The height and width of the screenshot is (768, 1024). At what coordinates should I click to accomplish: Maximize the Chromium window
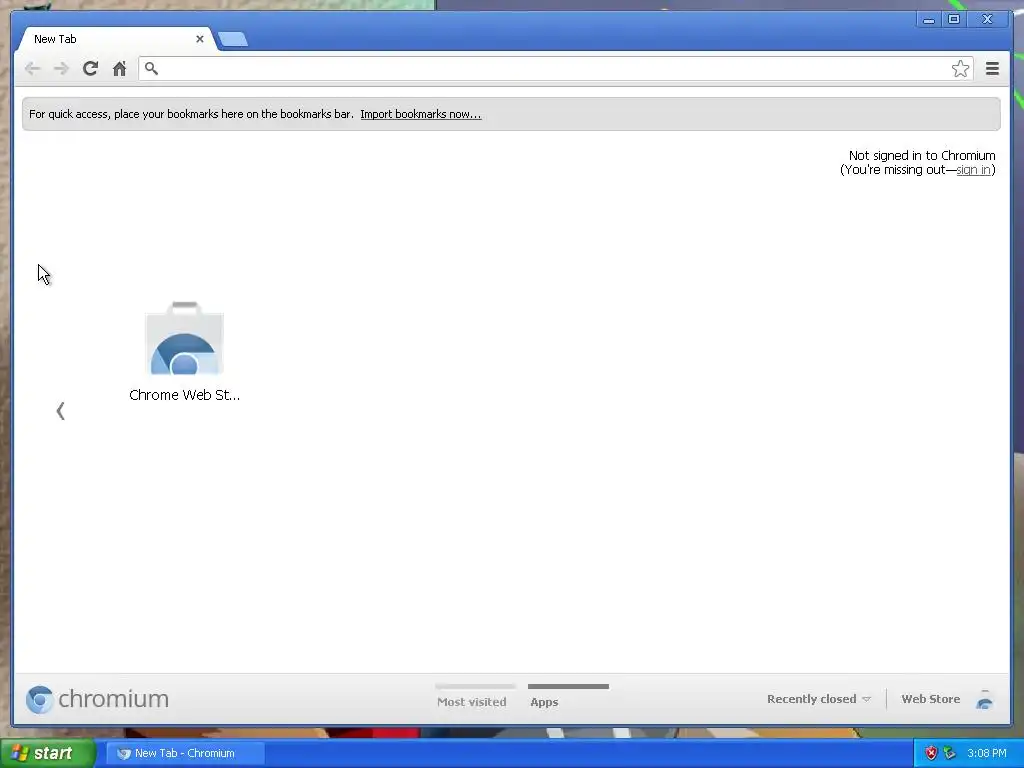[x=954, y=20]
